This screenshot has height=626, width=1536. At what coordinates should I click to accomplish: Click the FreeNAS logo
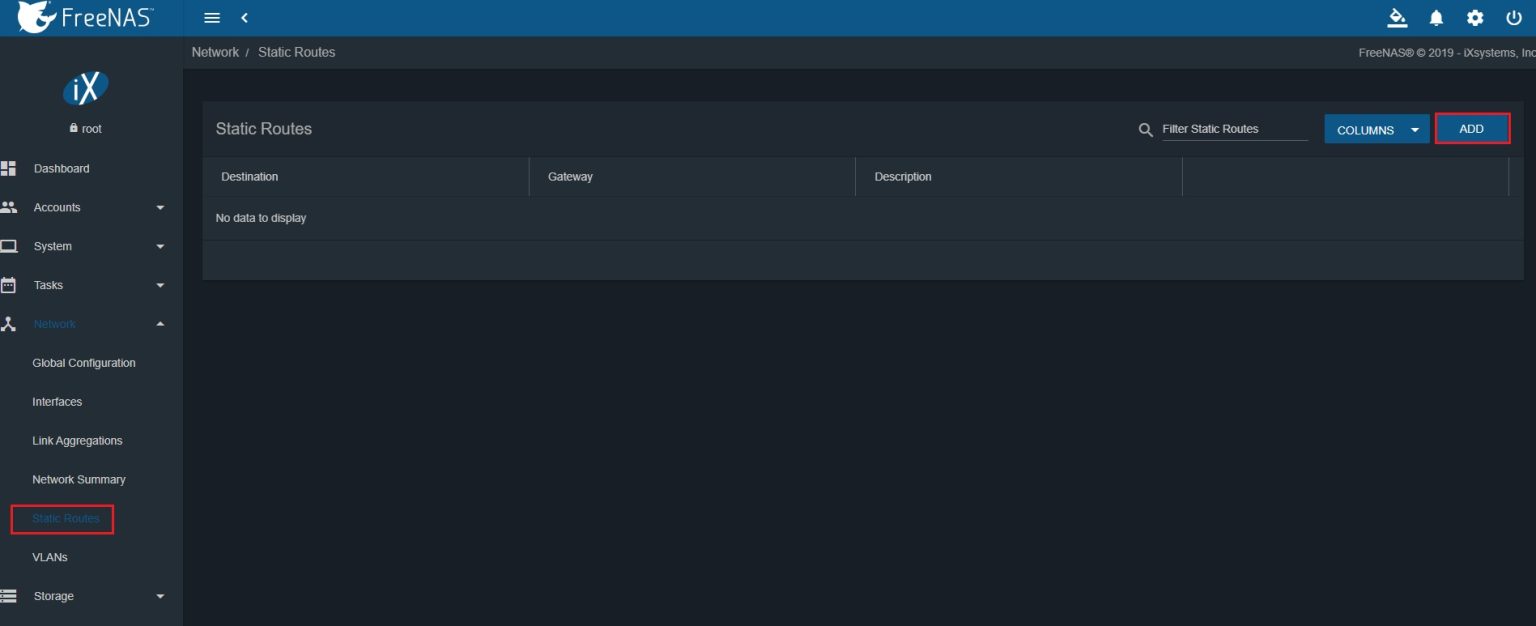pos(84,16)
